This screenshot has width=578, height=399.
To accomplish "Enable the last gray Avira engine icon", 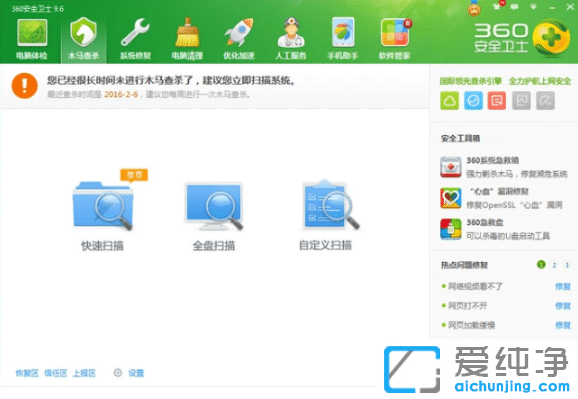I will tap(545, 101).
